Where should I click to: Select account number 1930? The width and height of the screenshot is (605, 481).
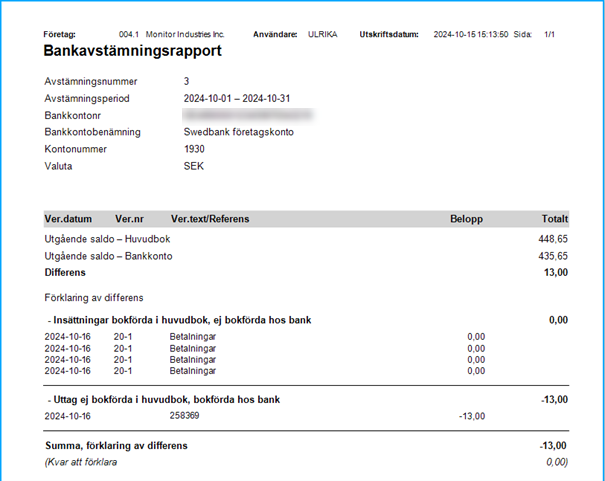point(194,149)
